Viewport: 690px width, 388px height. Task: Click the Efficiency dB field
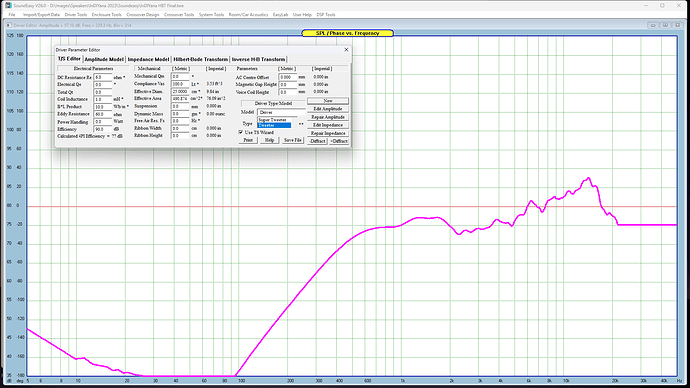(x=103, y=129)
